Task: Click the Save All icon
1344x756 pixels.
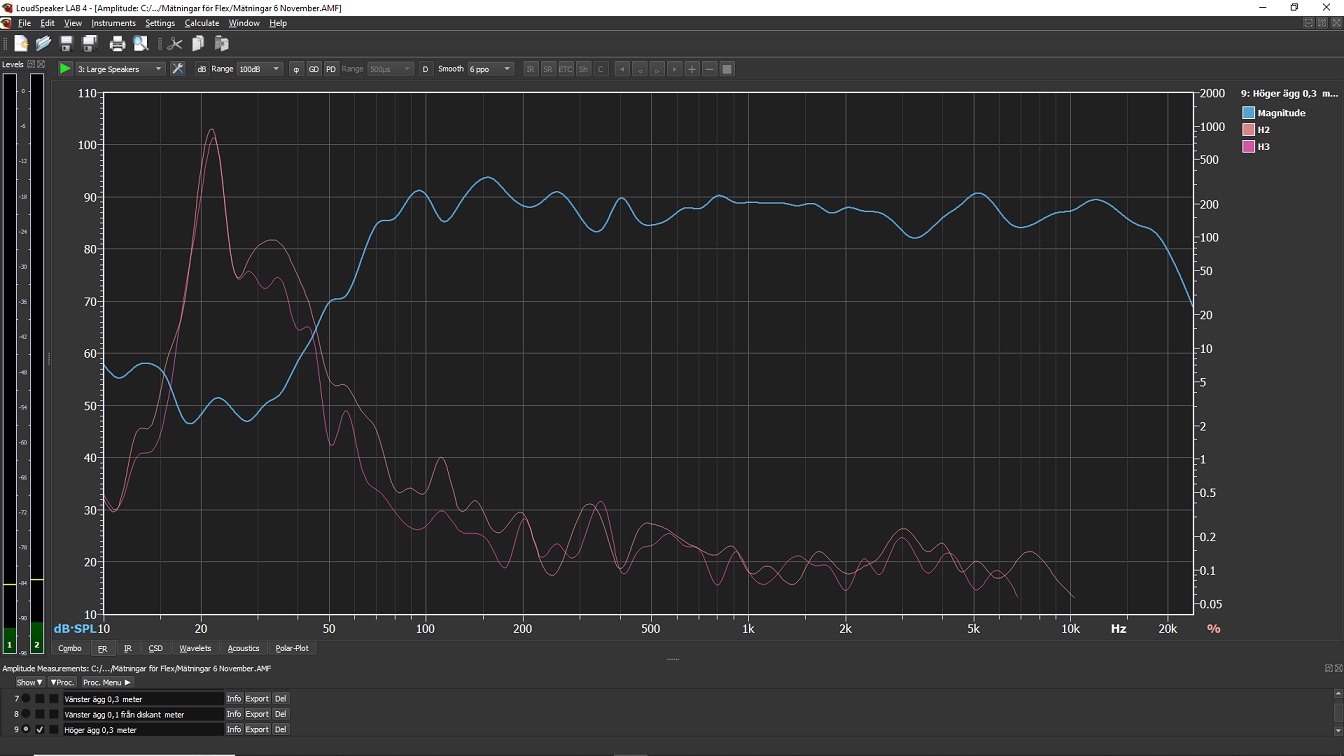Action: pos(89,43)
